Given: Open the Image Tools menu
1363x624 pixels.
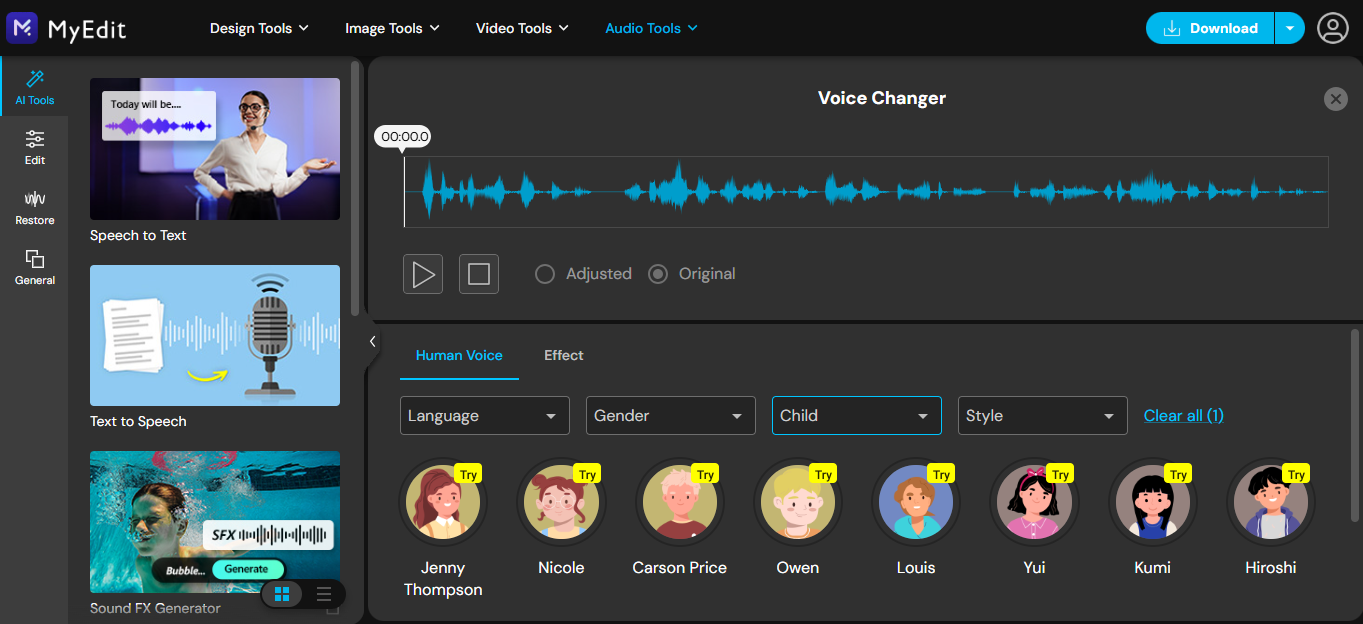Looking at the screenshot, I should [x=391, y=28].
